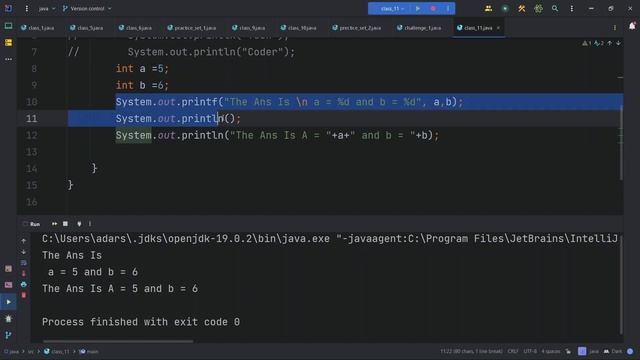Open the build tools hammer icon
The image size is (640, 360).
click(522, 9)
